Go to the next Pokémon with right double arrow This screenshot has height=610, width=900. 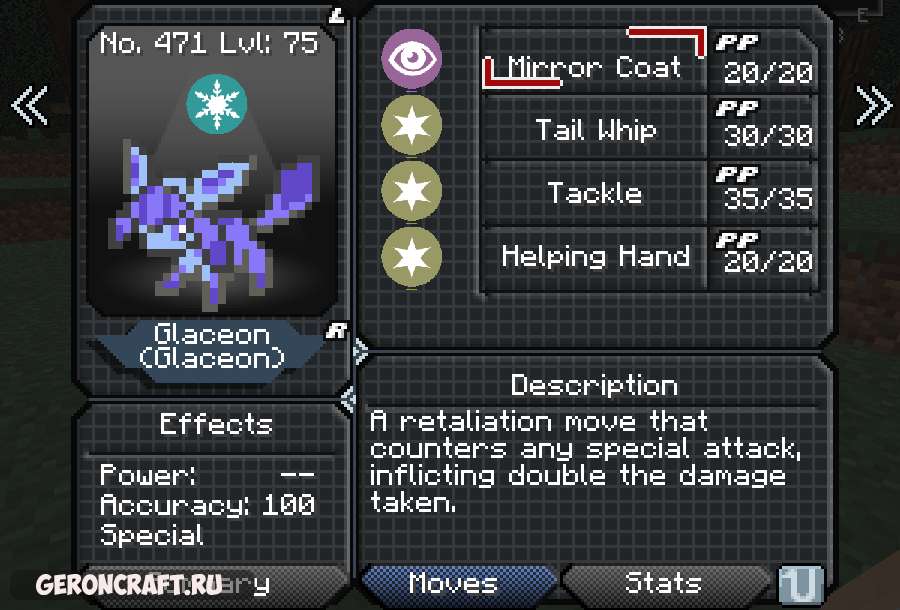click(x=874, y=106)
